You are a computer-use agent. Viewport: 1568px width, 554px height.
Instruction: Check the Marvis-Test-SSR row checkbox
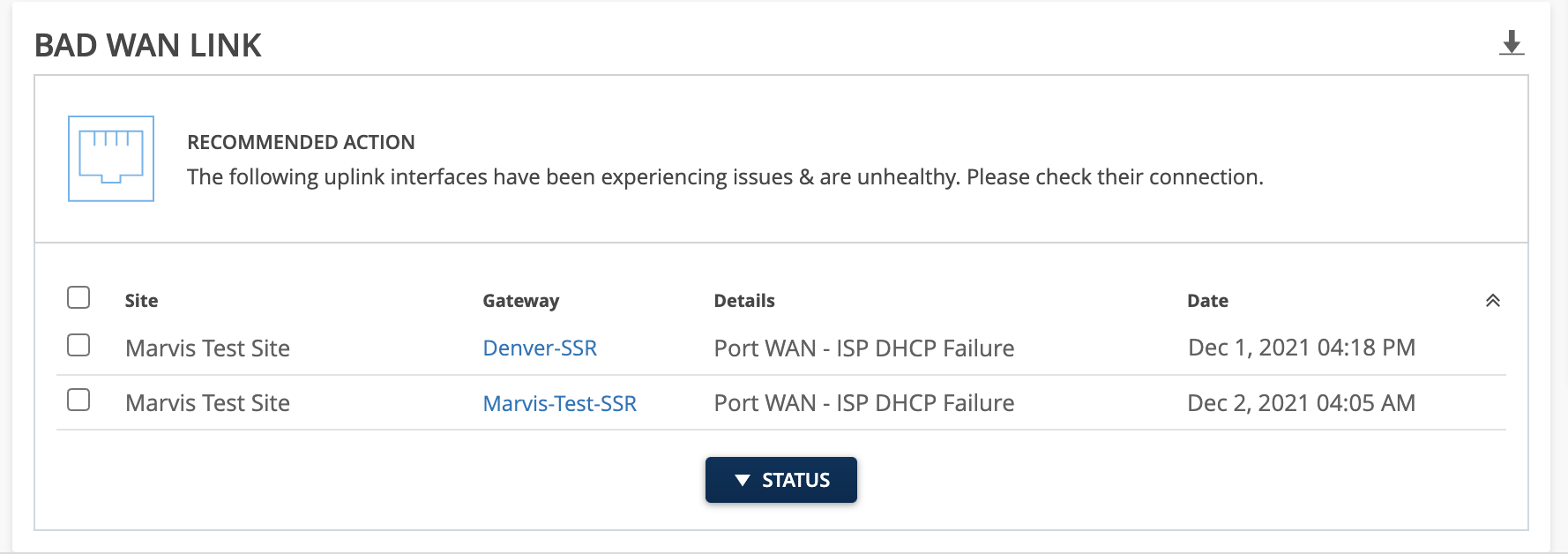78,400
